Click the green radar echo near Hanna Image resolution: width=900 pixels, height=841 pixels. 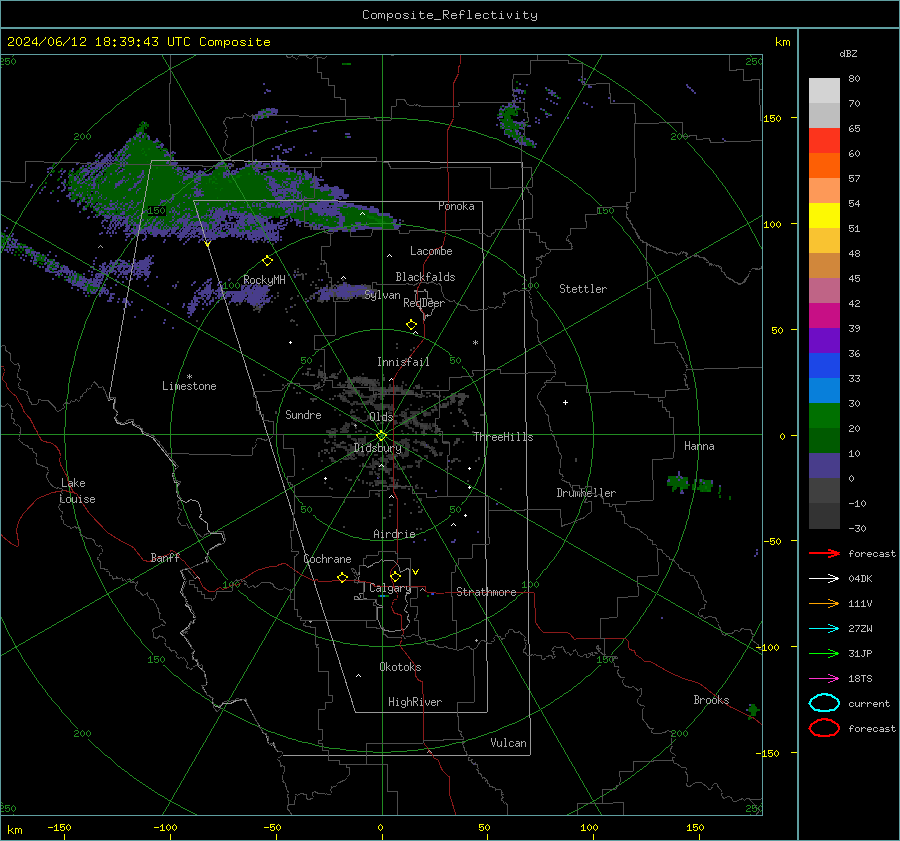click(x=689, y=483)
